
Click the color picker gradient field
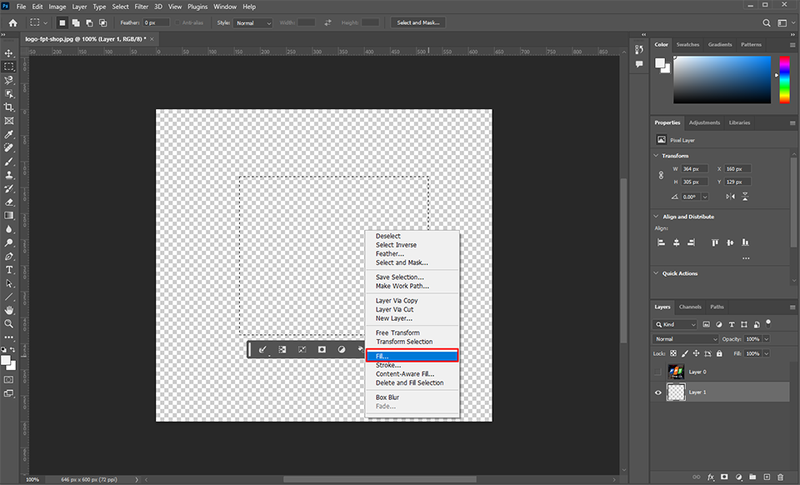point(722,80)
